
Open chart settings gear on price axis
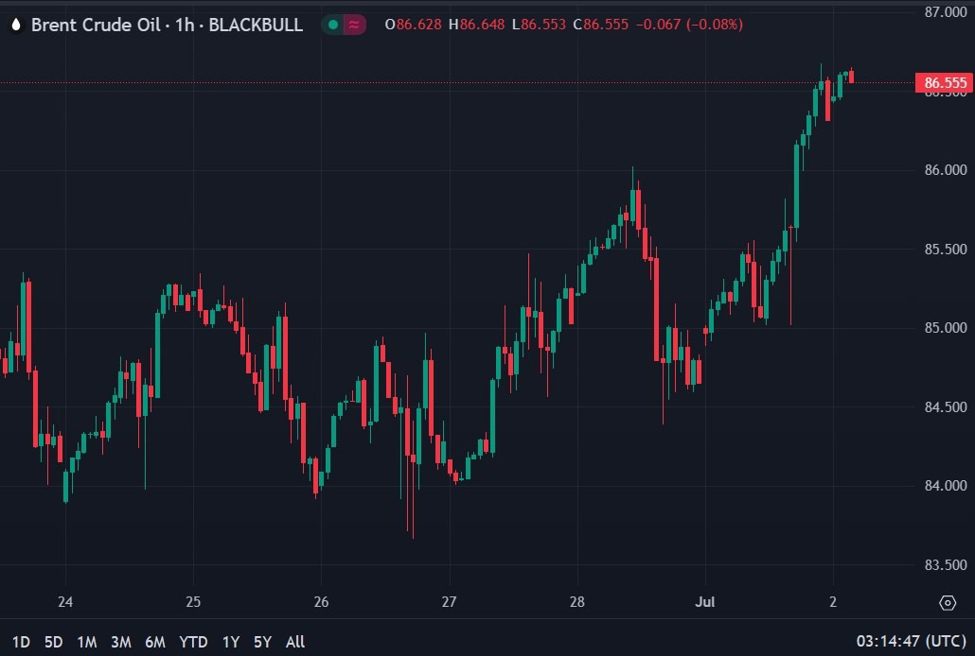(947, 602)
